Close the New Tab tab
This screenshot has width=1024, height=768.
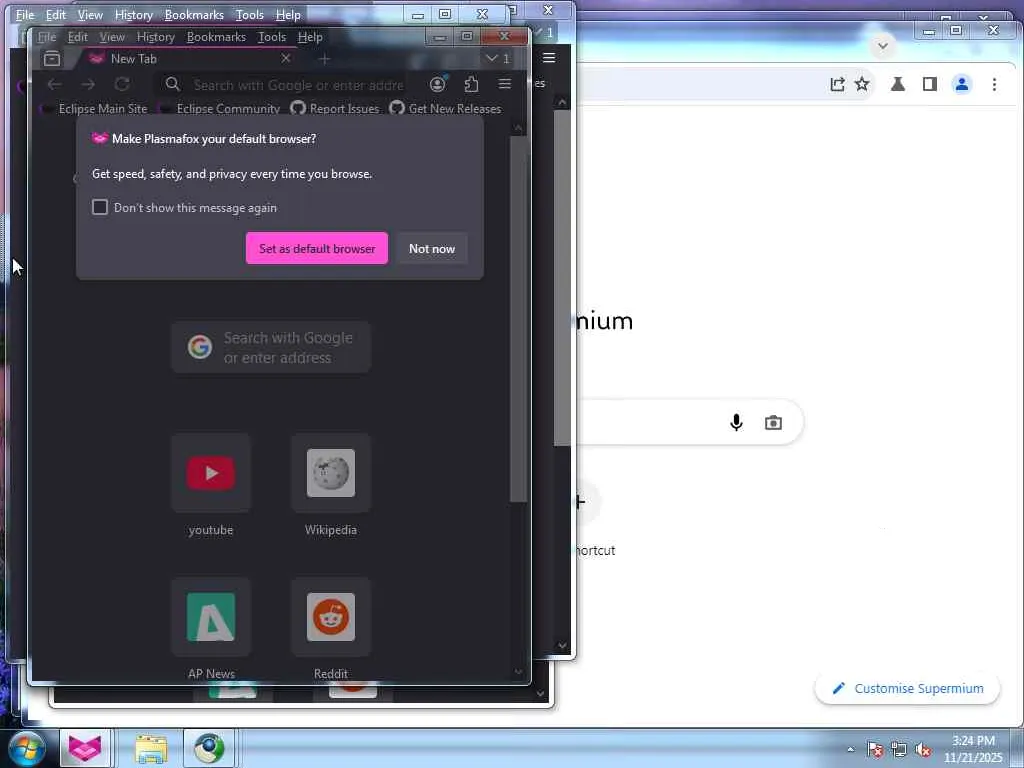point(285,59)
